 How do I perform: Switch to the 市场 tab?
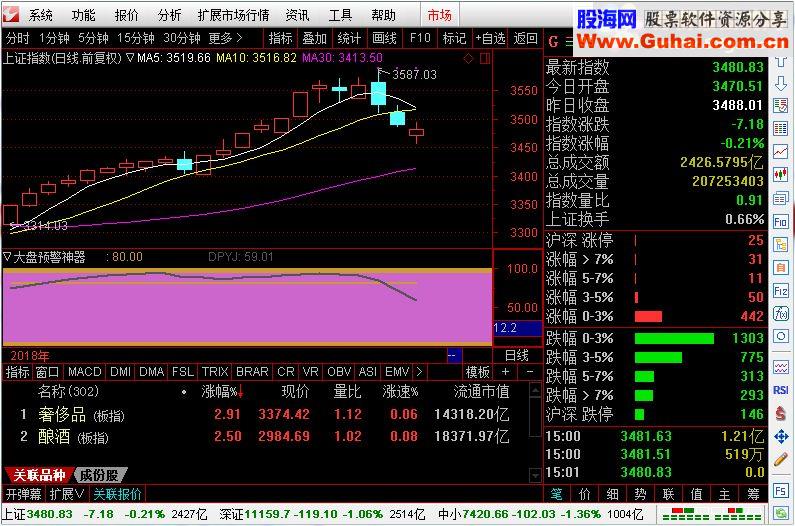[439, 15]
